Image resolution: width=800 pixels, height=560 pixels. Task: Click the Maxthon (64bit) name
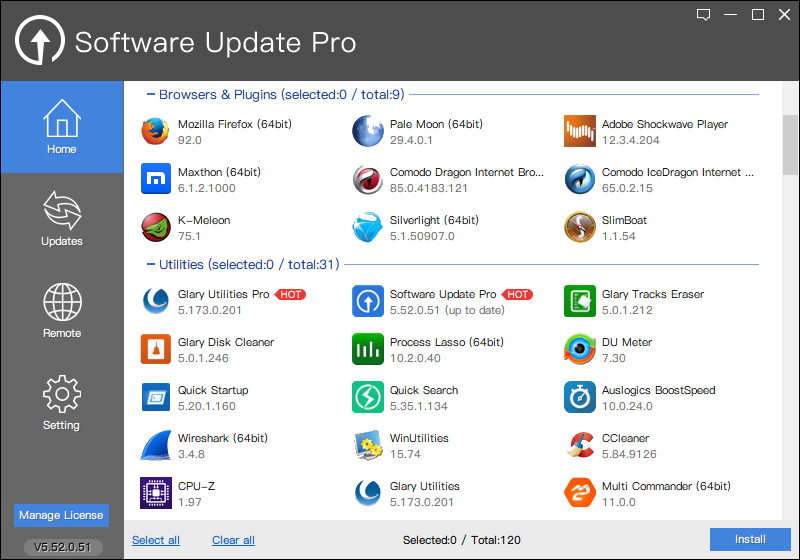pyautogui.click(x=219, y=172)
